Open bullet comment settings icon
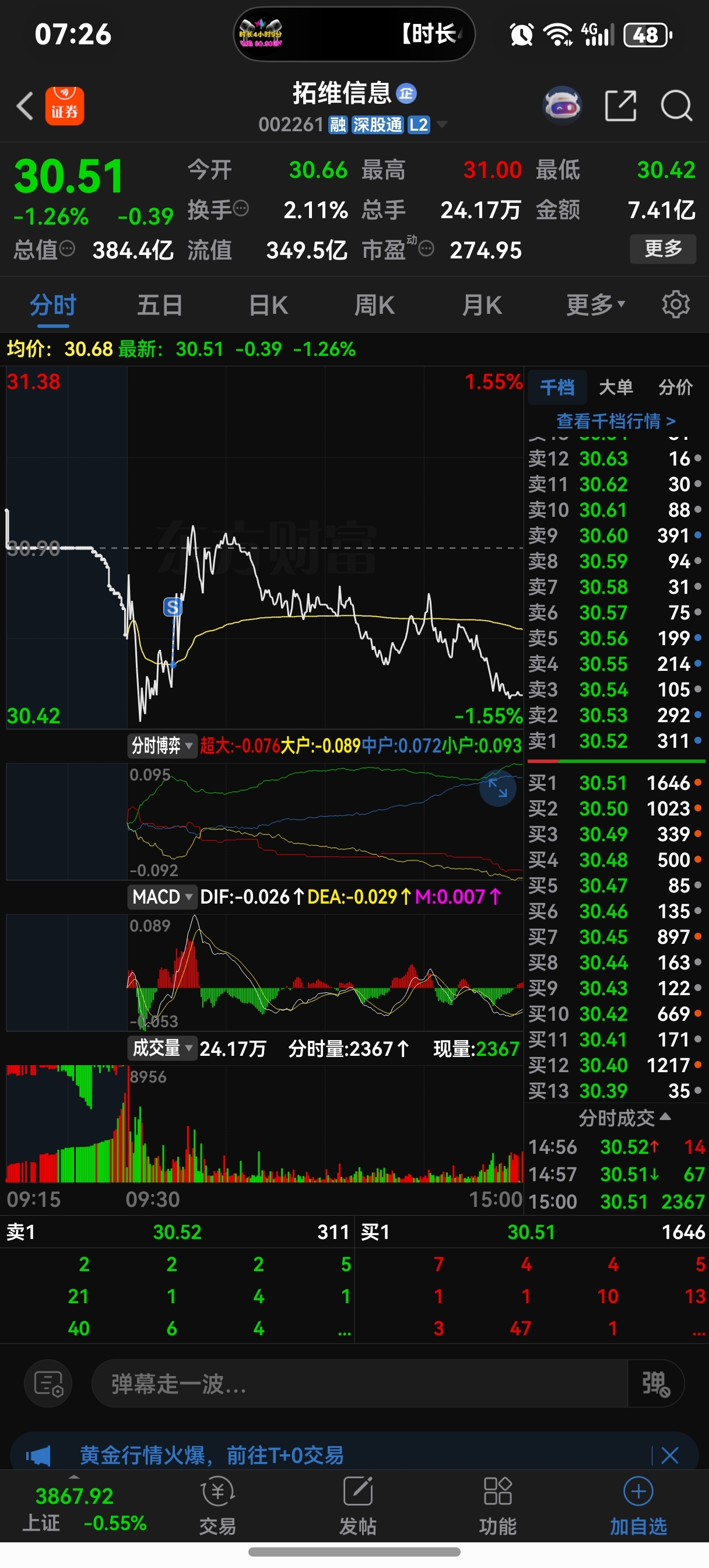 [x=48, y=1383]
